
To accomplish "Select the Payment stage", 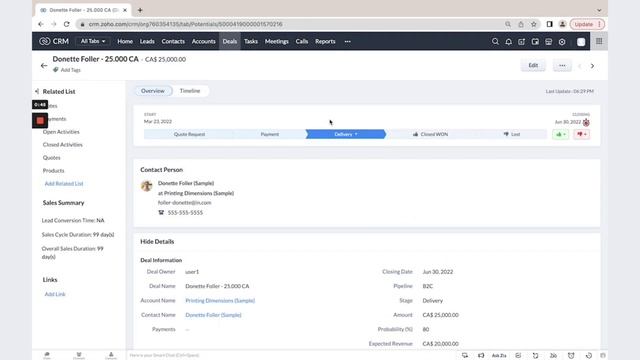I will [269, 134].
